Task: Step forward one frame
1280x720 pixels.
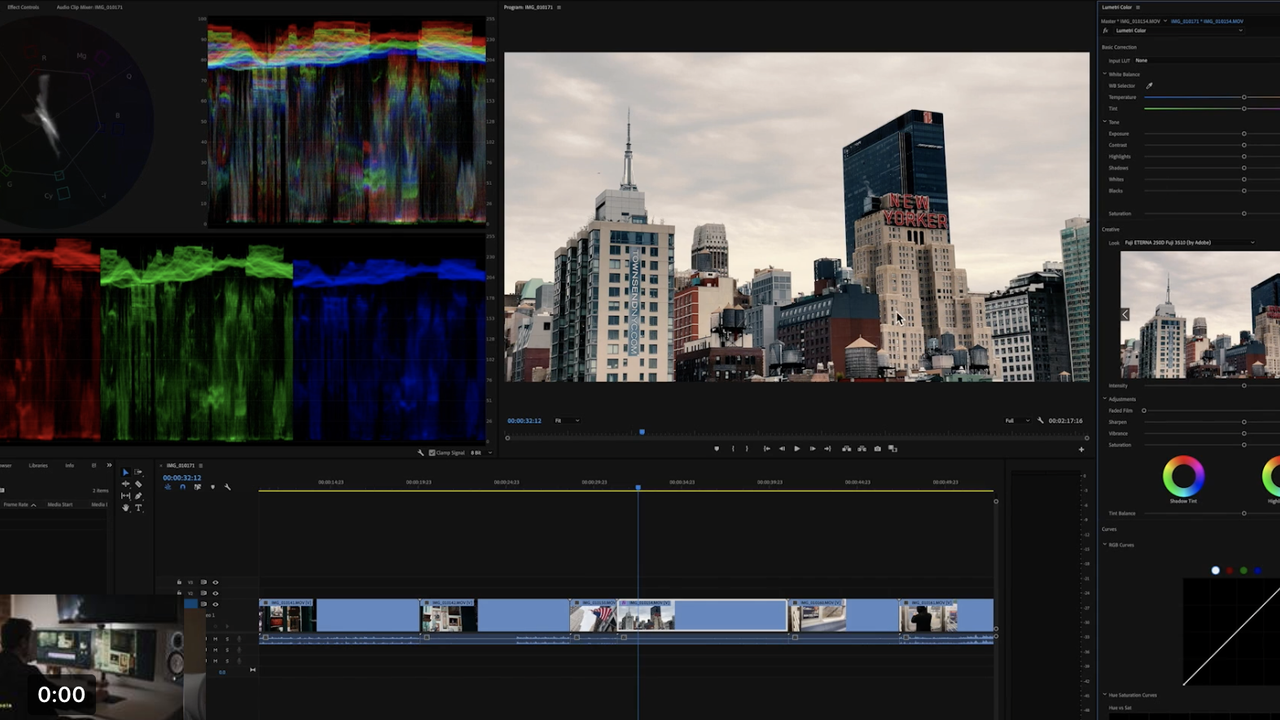Action: tap(812, 449)
